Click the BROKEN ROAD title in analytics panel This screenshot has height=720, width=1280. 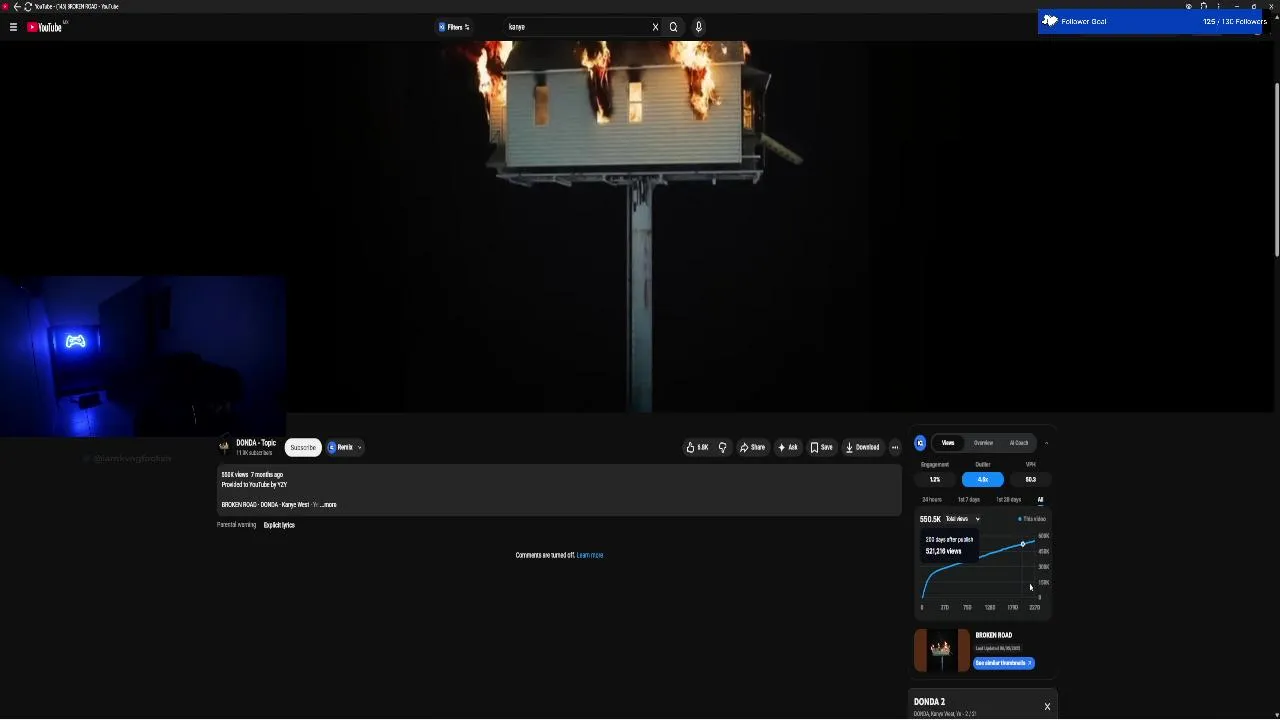[994, 635]
